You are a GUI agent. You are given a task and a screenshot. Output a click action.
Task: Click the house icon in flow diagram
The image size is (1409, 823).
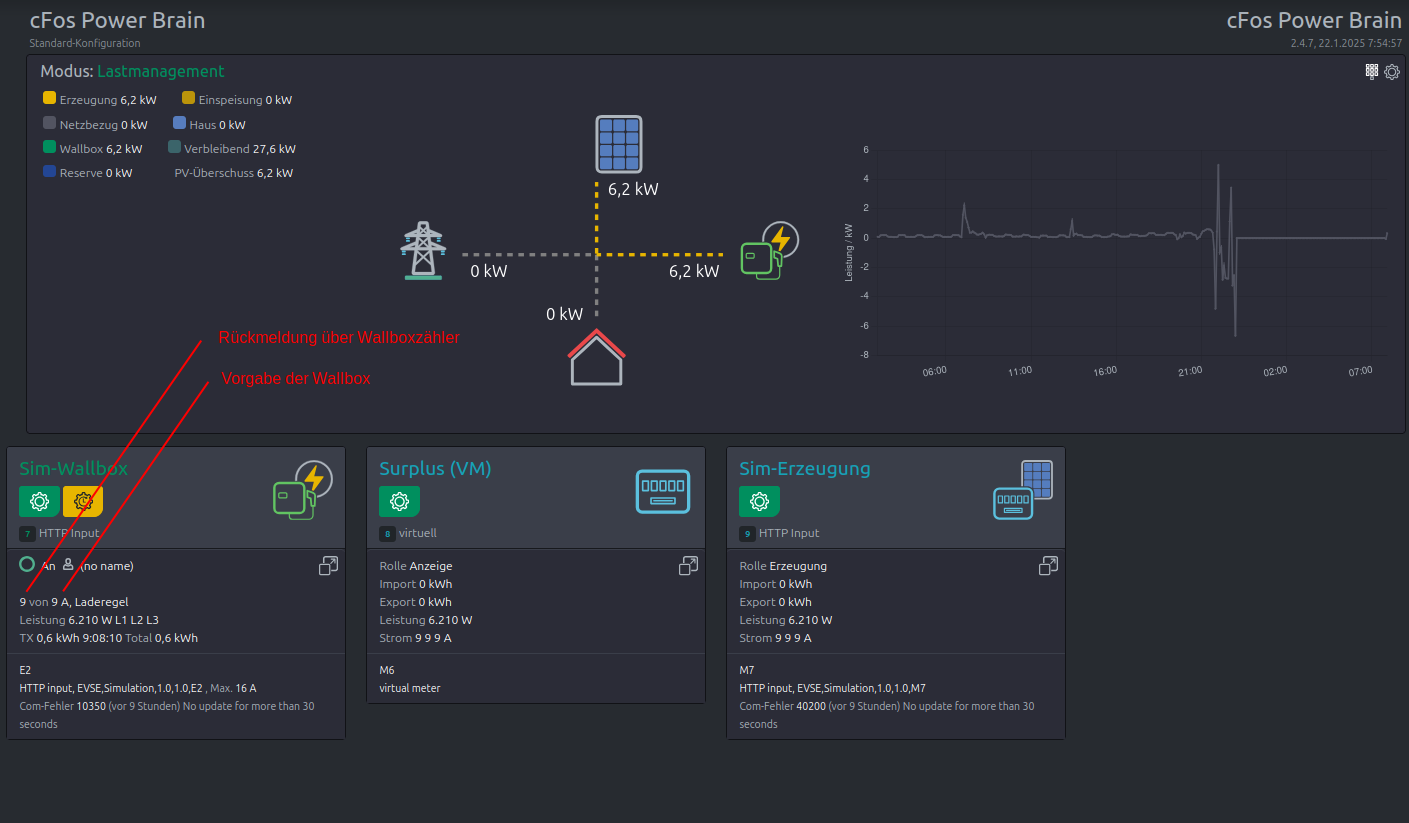tap(596, 357)
